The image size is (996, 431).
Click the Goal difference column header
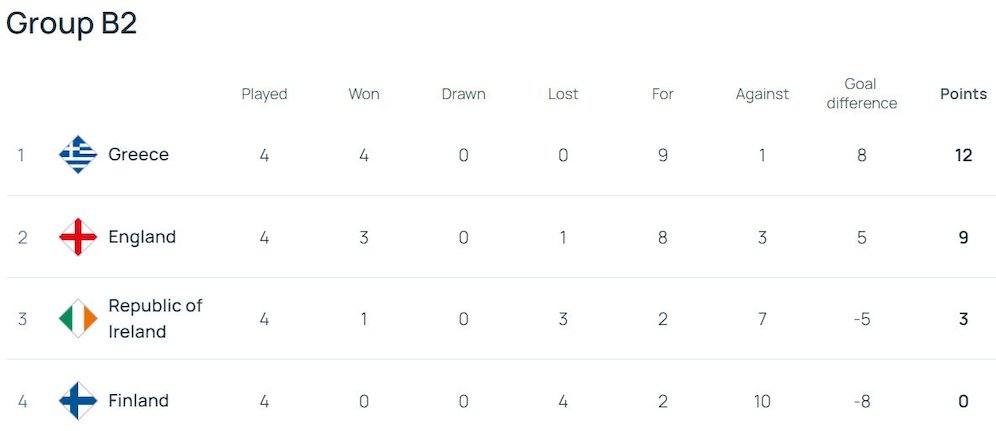(861, 93)
